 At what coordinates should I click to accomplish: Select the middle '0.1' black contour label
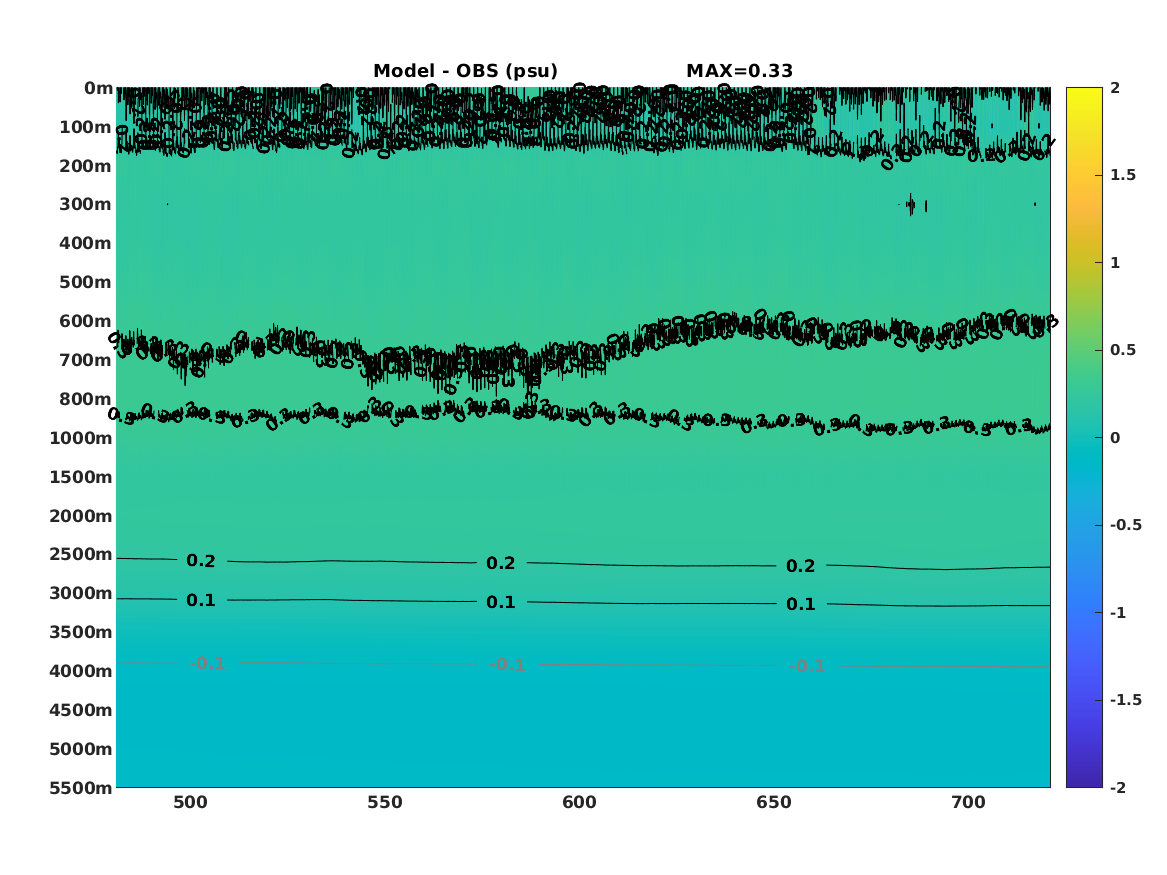tap(501, 602)
